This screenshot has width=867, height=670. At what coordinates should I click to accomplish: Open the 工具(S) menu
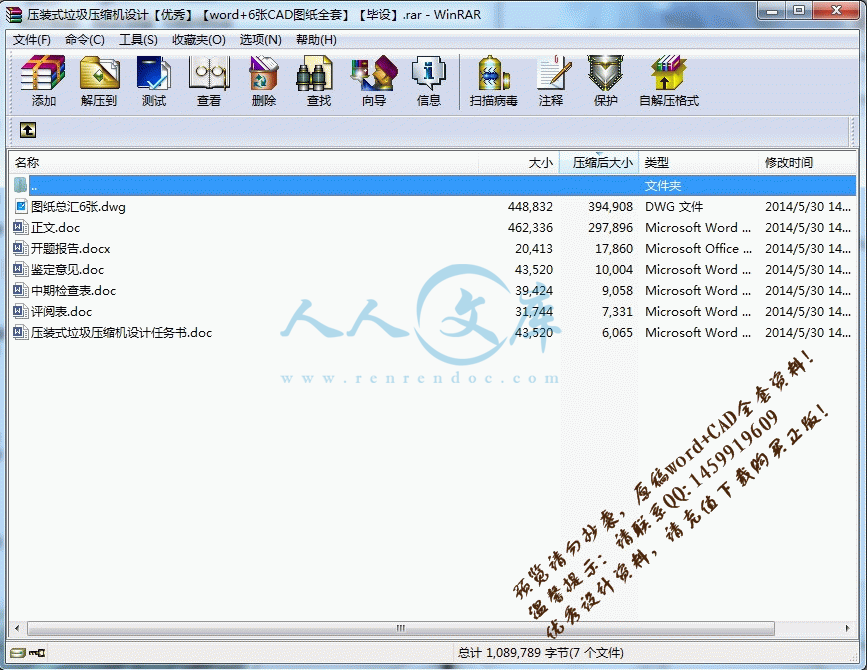coord(138,40)
